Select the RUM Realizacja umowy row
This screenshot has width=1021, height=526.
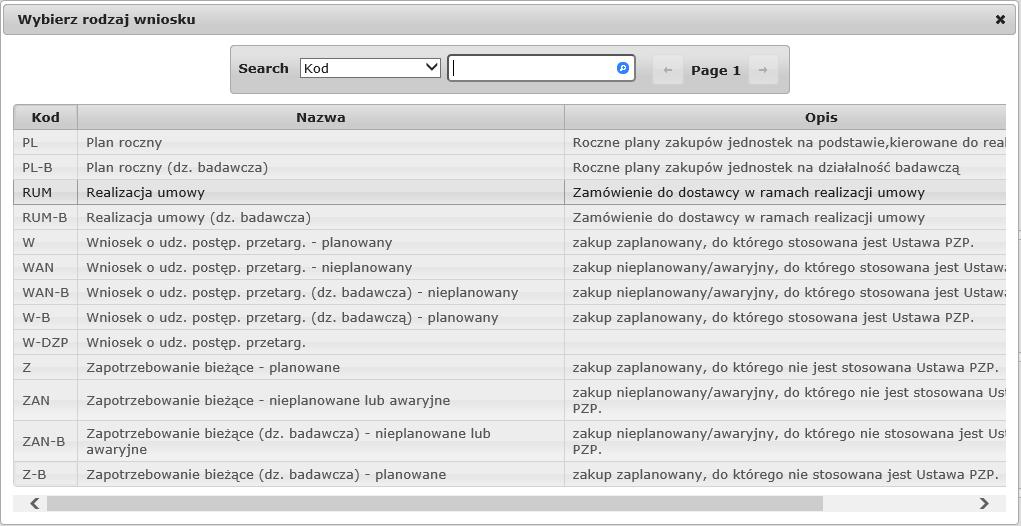coord(510,192)
